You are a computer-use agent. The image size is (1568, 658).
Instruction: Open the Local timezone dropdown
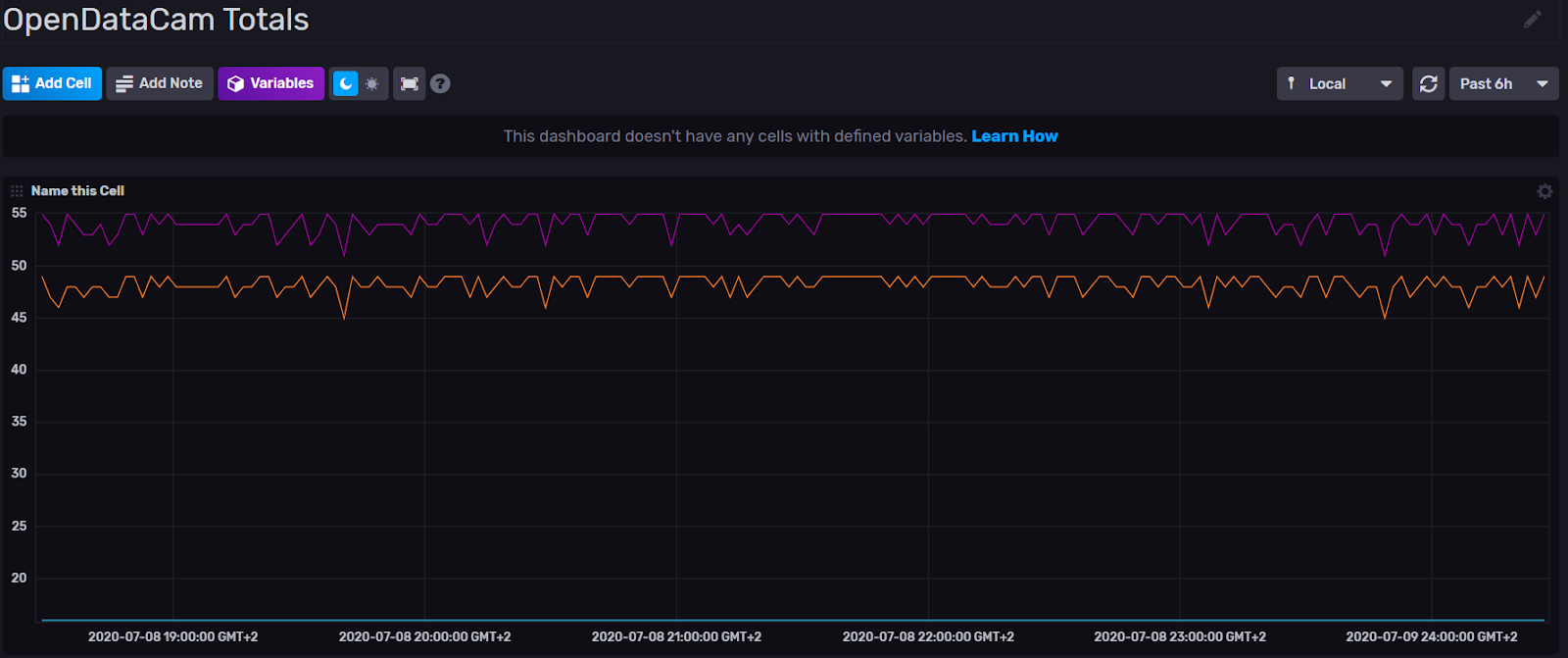point(1340,83)
